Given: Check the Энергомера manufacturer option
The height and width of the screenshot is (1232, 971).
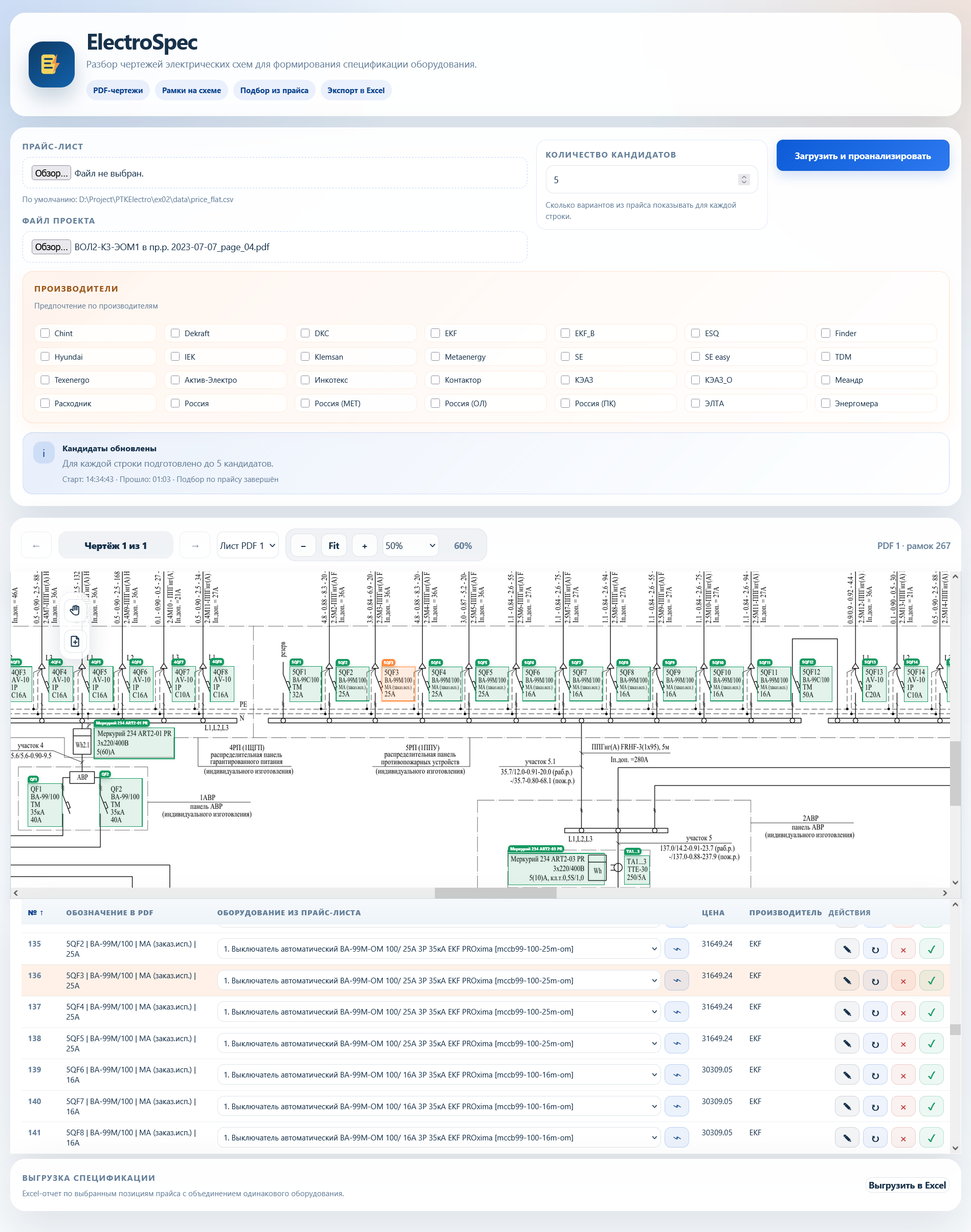Looking at the screenshot, I should (x=826, y=403).
